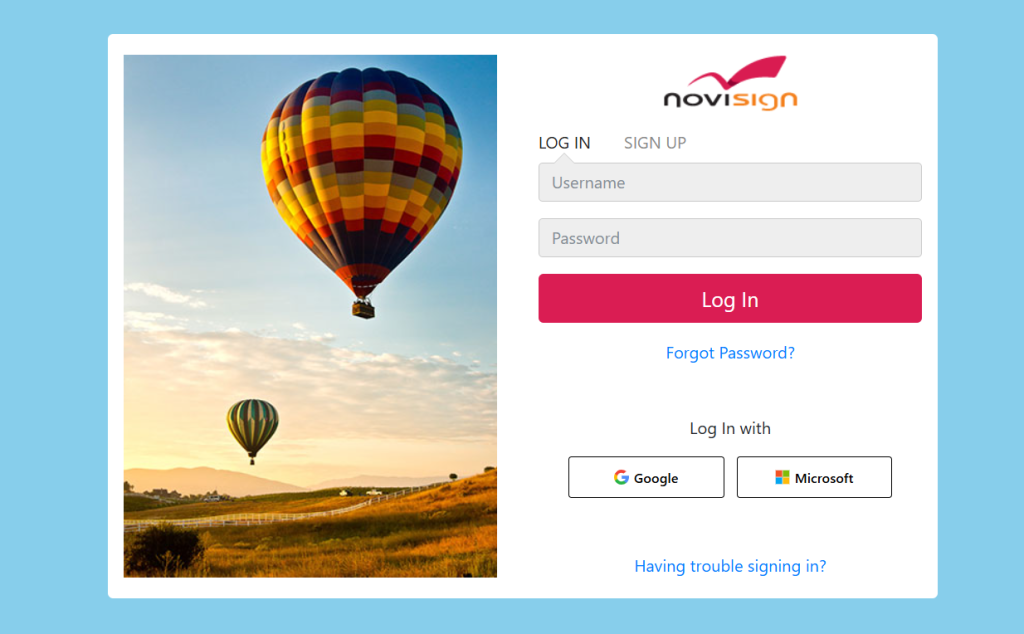Switch to the LOG IN tab
1024x634 pixels.
pos(564,143)
